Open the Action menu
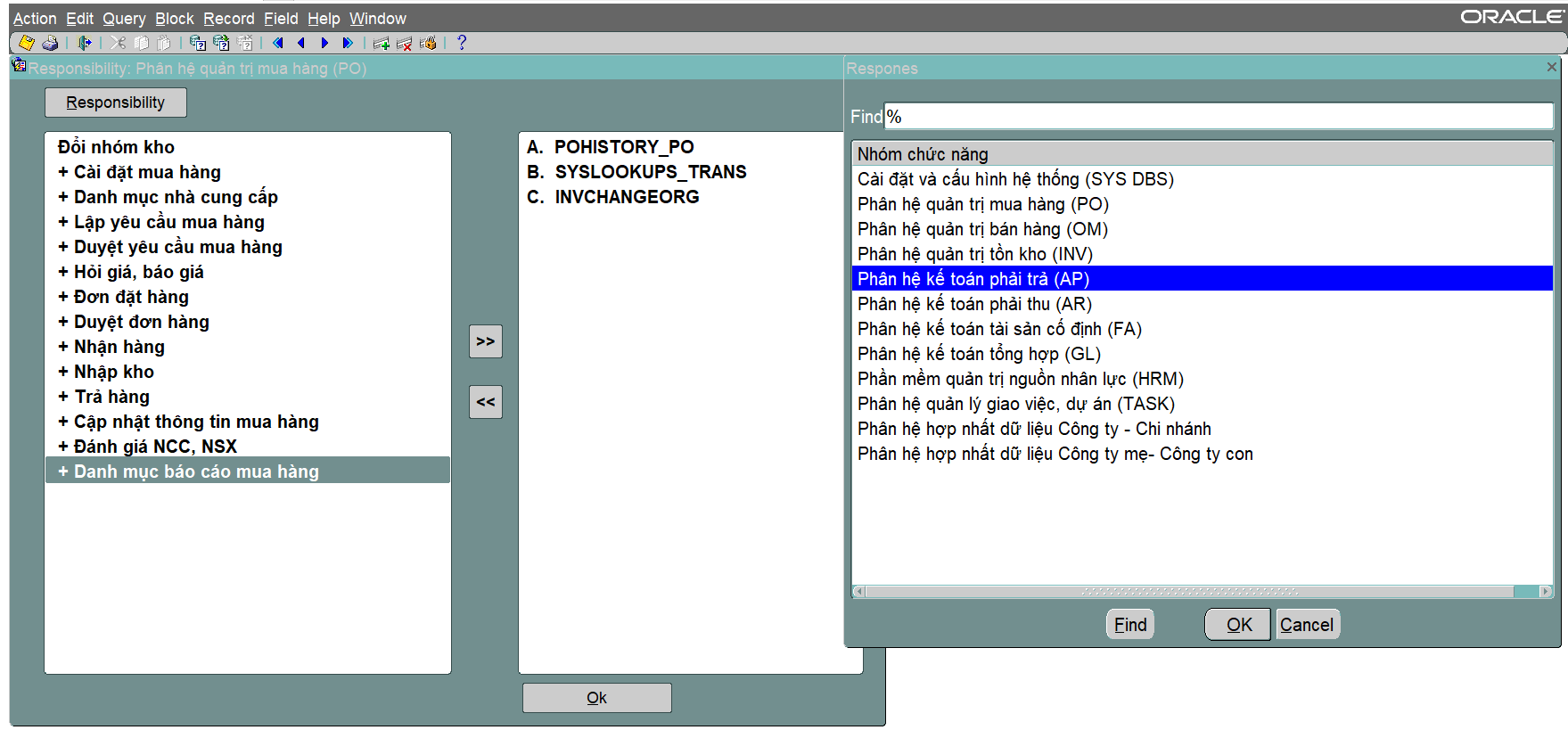Viewport: 1568px width, 730px height. tap(35, 19)
